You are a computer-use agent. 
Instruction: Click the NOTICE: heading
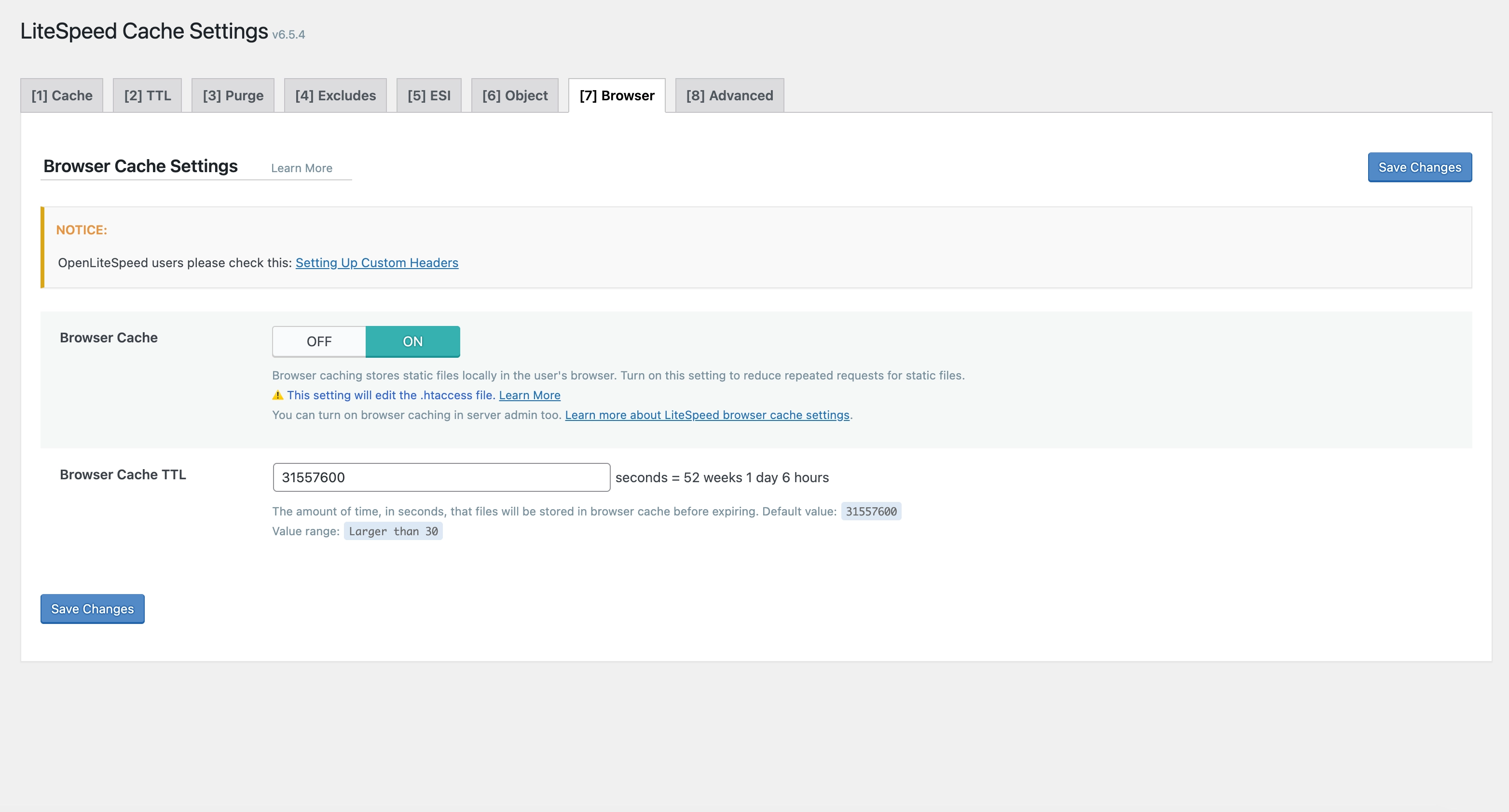[x=82, y=230]
